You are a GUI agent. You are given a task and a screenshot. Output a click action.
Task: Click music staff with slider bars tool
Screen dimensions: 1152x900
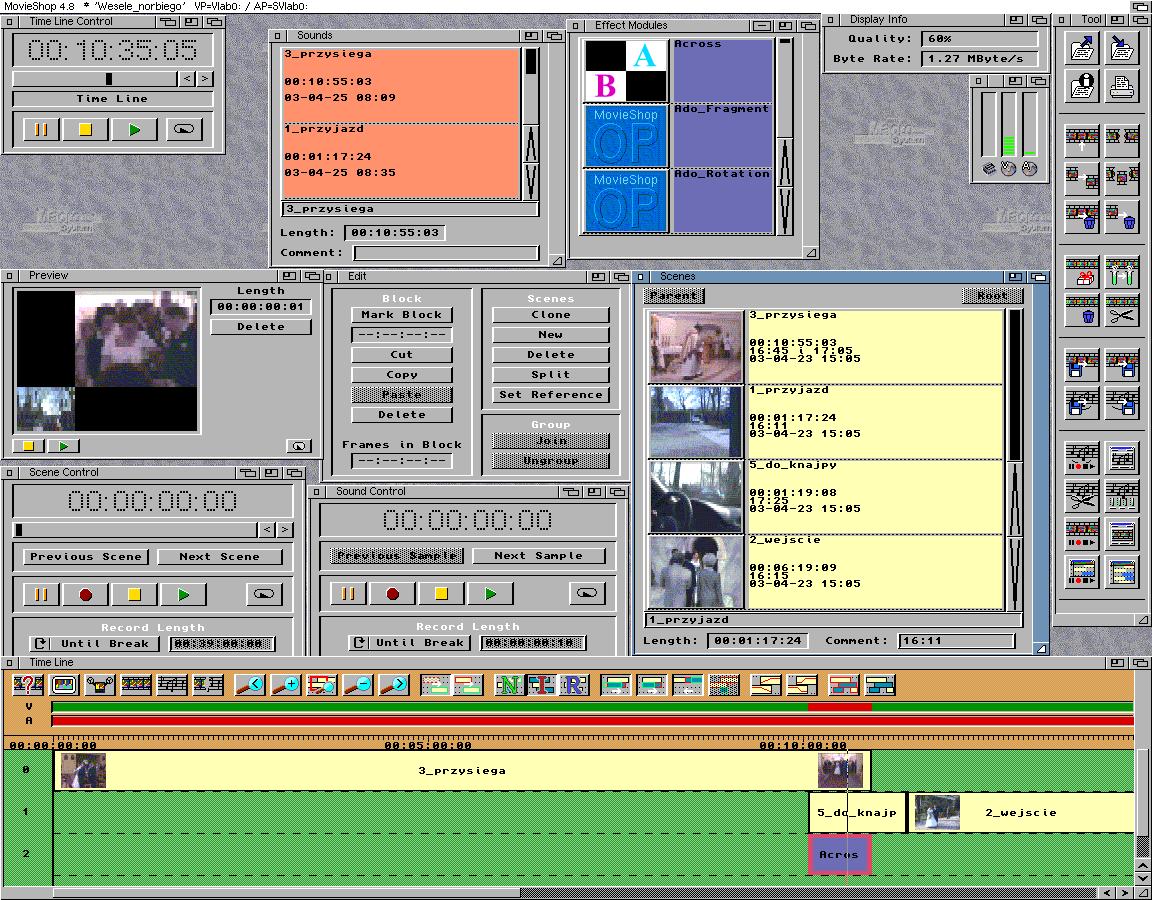[1122, 497]
